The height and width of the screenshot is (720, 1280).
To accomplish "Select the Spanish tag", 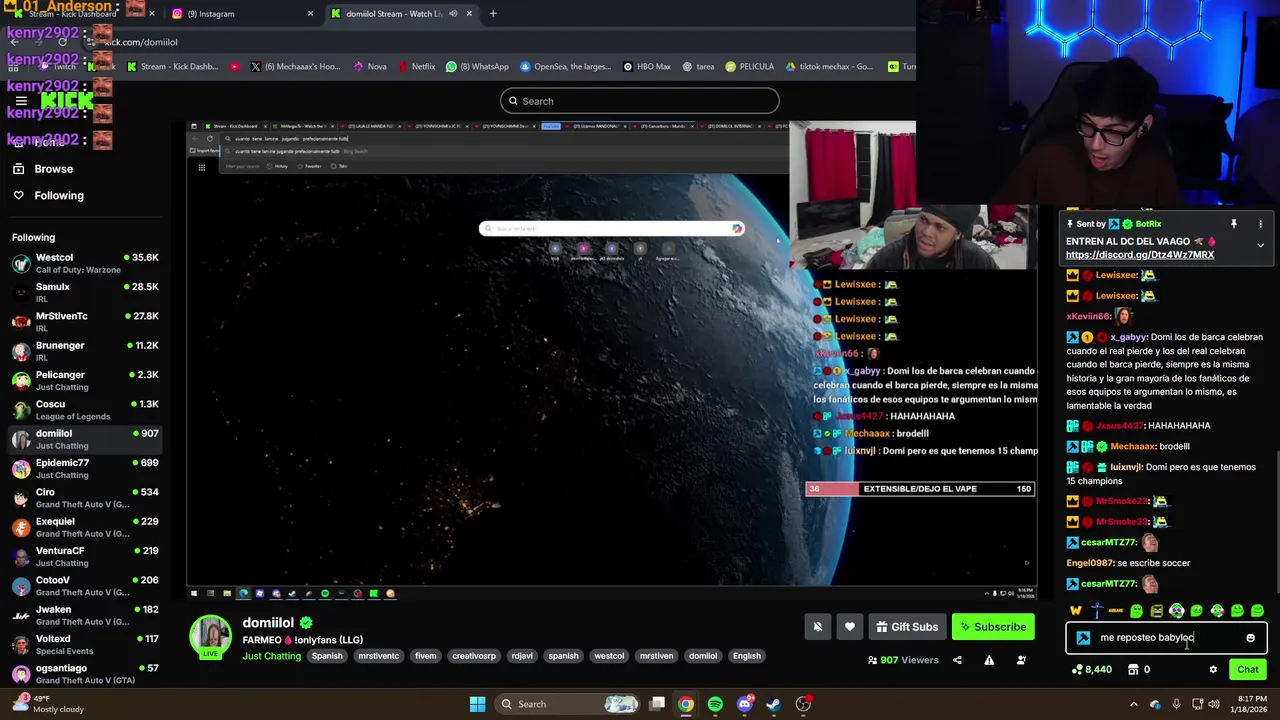I will (x=327, y=656).
